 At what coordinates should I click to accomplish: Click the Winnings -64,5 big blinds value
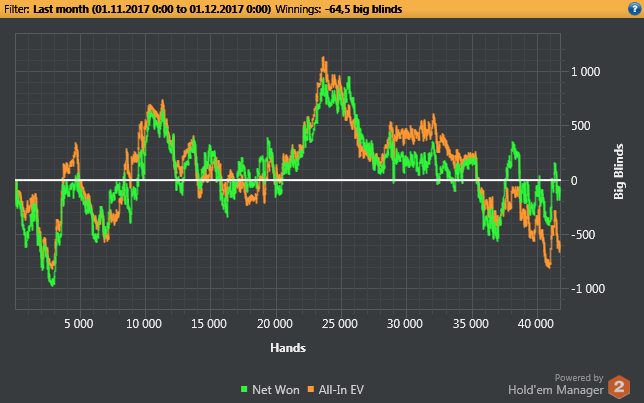[363, 9]
